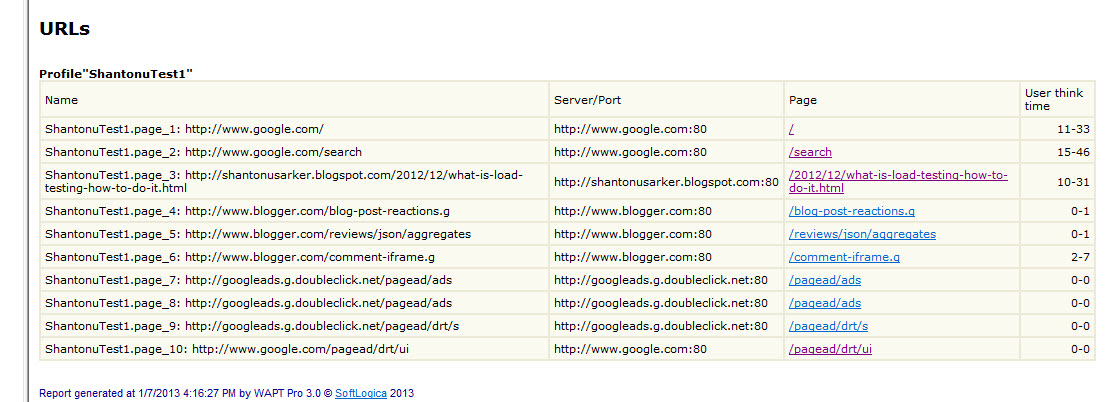
Task: Select the User think time header
Action: click(1049, 99)
